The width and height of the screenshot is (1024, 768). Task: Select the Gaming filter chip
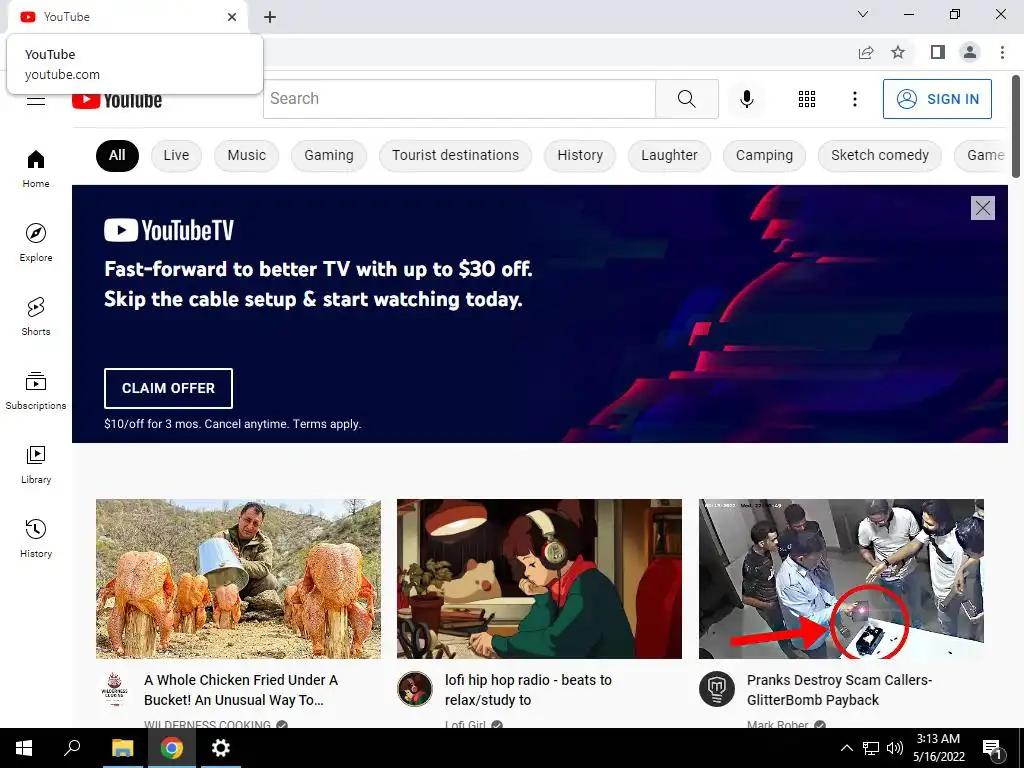point(329,155)
